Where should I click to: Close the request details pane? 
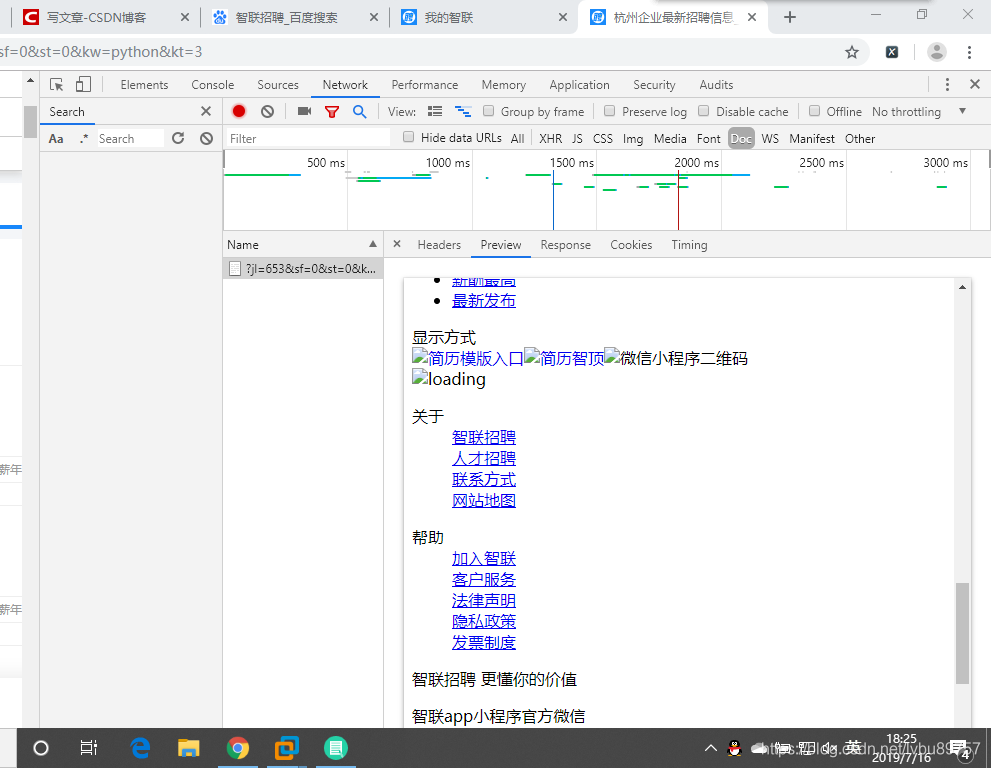tap(397, 244)
